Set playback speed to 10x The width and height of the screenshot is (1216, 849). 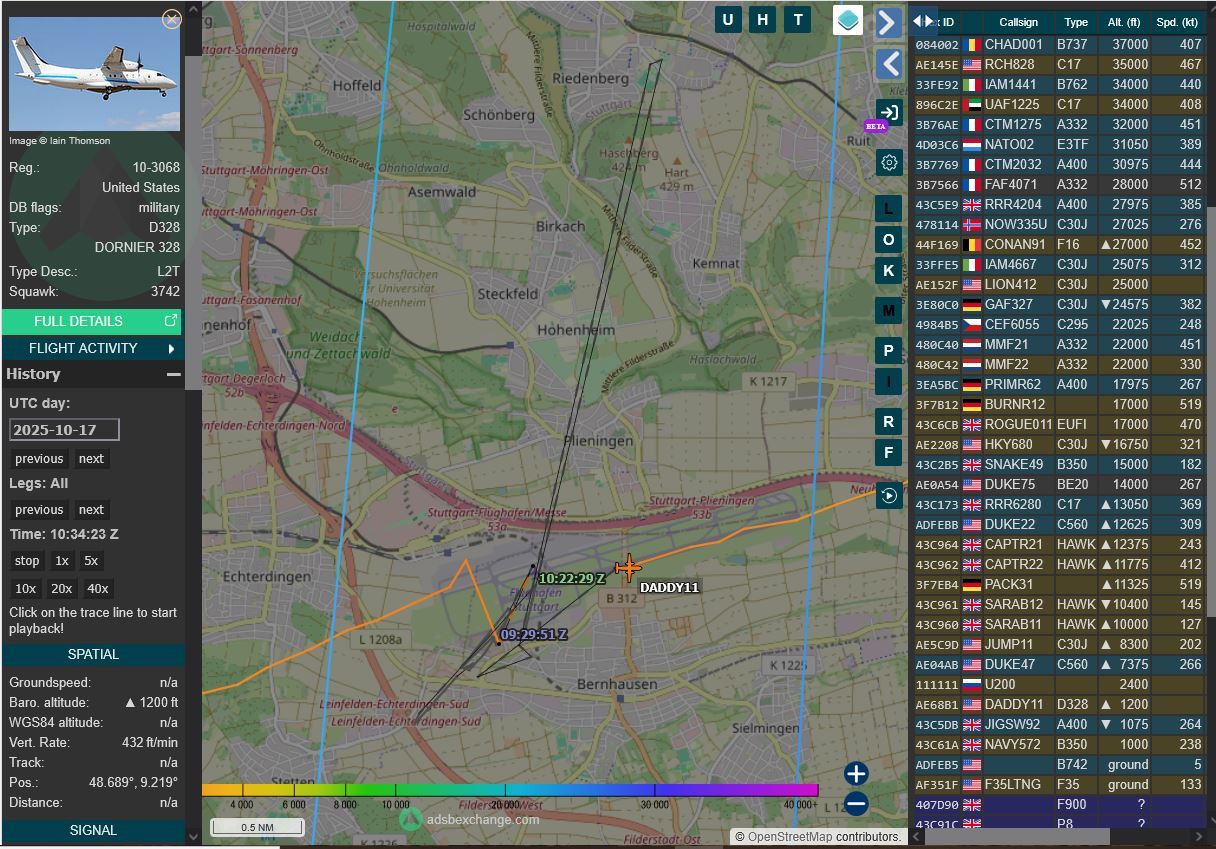(26, 589)
